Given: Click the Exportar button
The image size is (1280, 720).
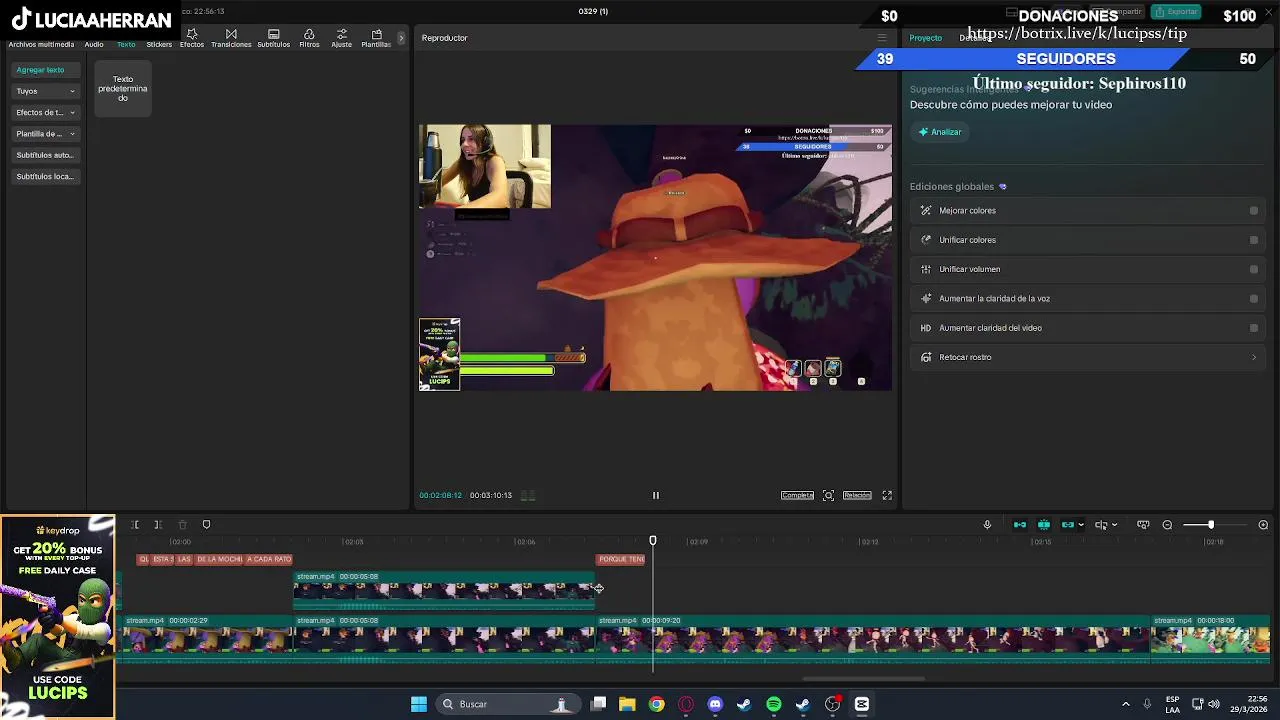Looking at the screenshot, I should (x=1176, y=12).
